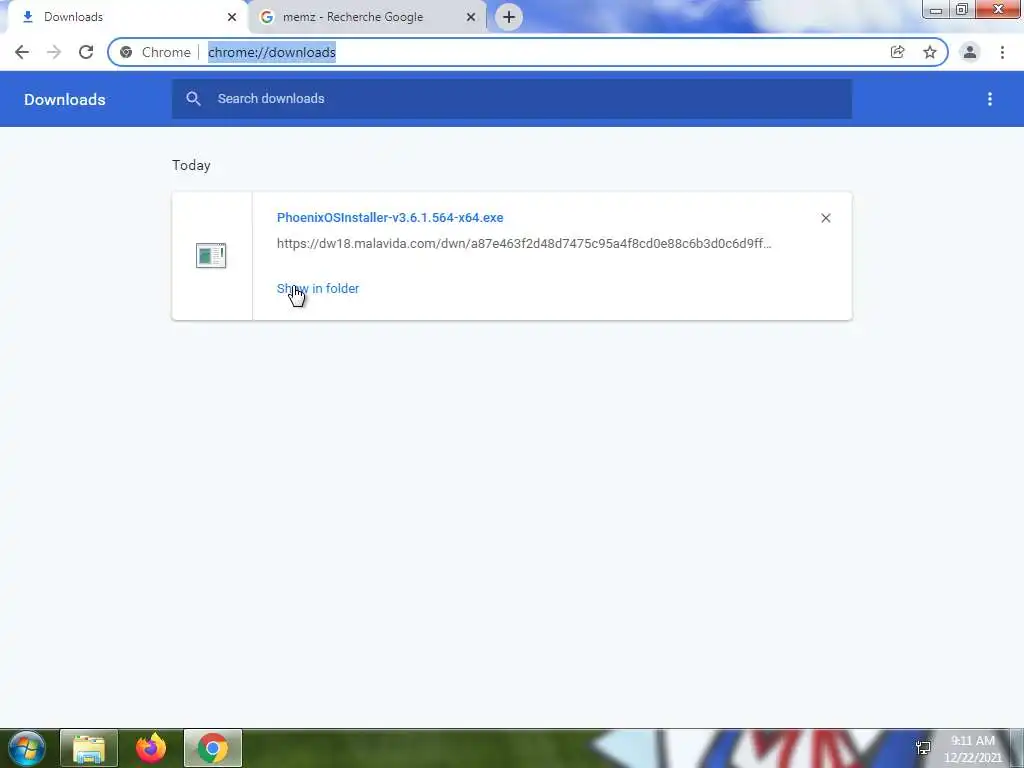This screenshot has width=1024, height=768.
Task: Remove PhoenixOSInstaller from the downloads list
Action: (825, 218)
